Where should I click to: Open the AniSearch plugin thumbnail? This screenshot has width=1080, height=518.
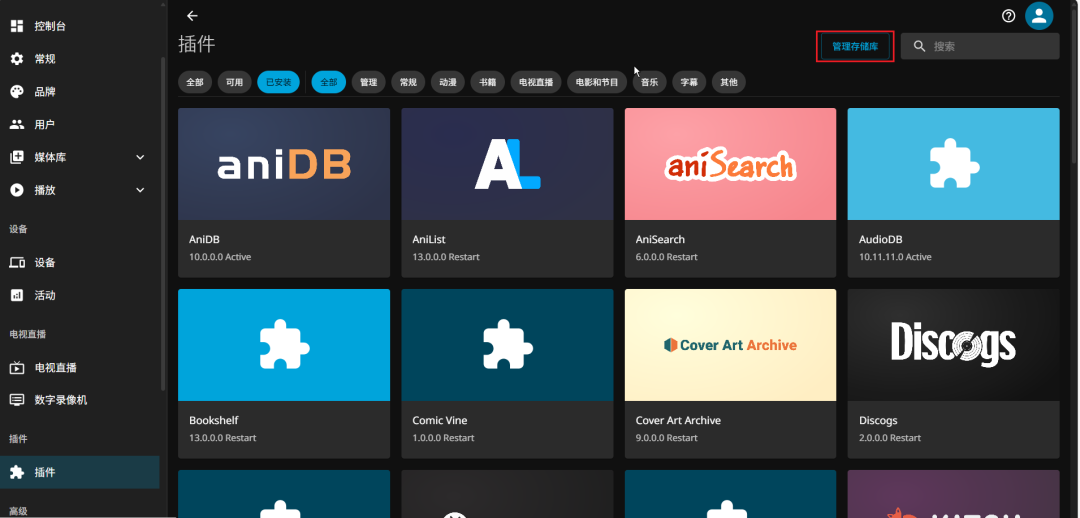click(730, 164)
